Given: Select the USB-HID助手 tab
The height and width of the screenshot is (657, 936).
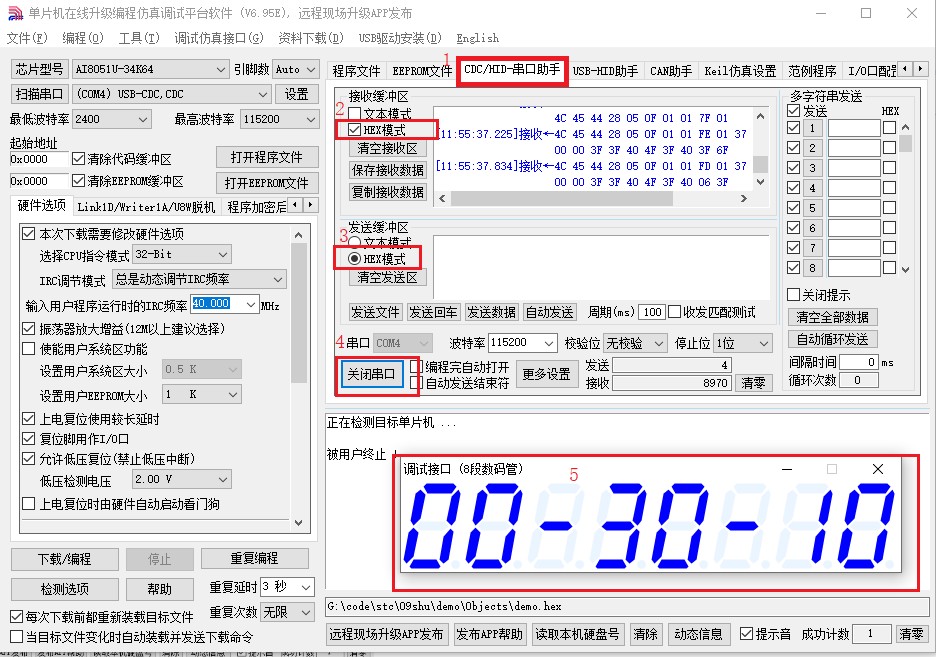Looking at the screenshot, I should 605,71.
